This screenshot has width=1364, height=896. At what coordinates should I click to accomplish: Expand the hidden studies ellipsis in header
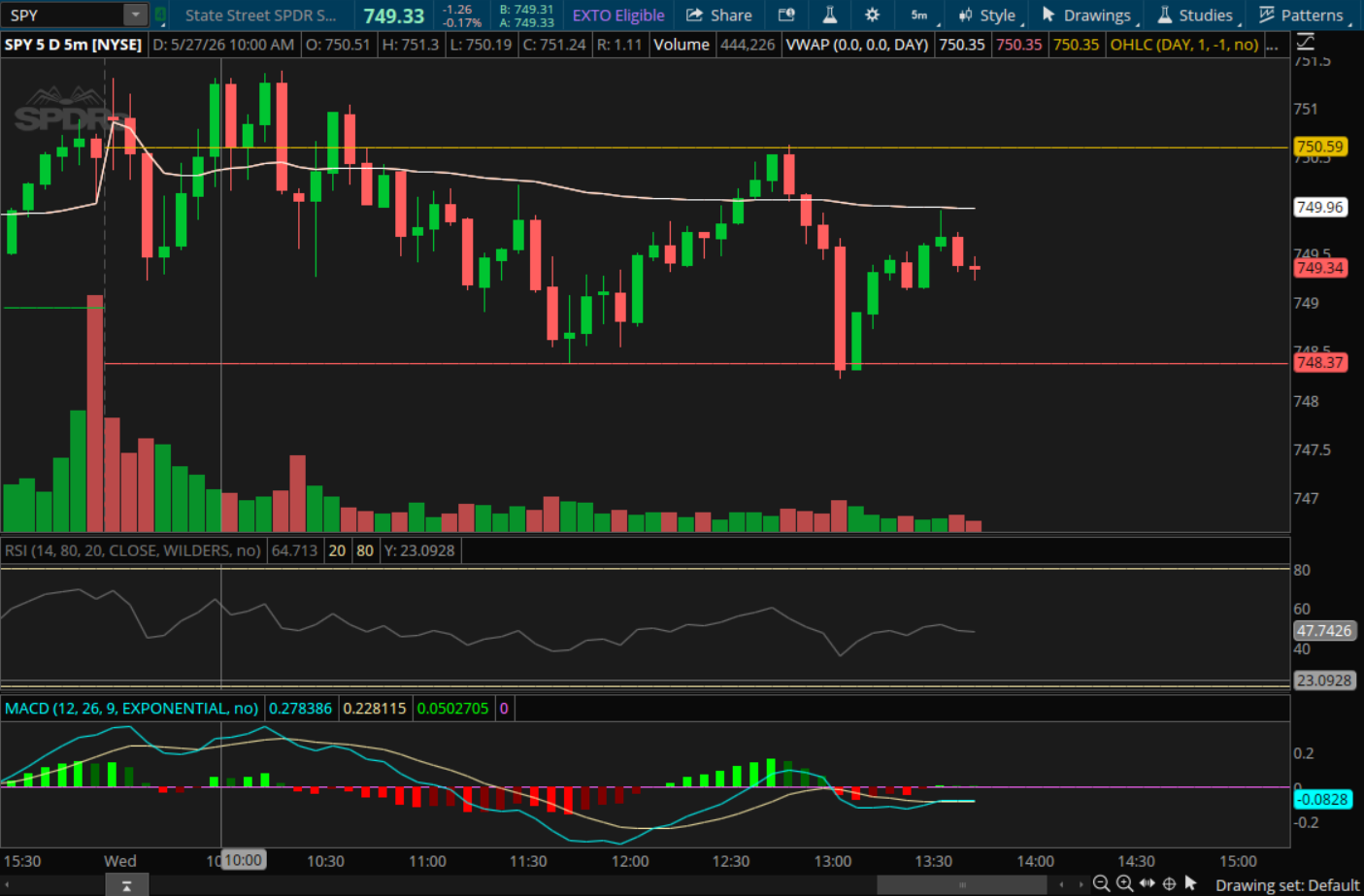tap(1272, 45)
